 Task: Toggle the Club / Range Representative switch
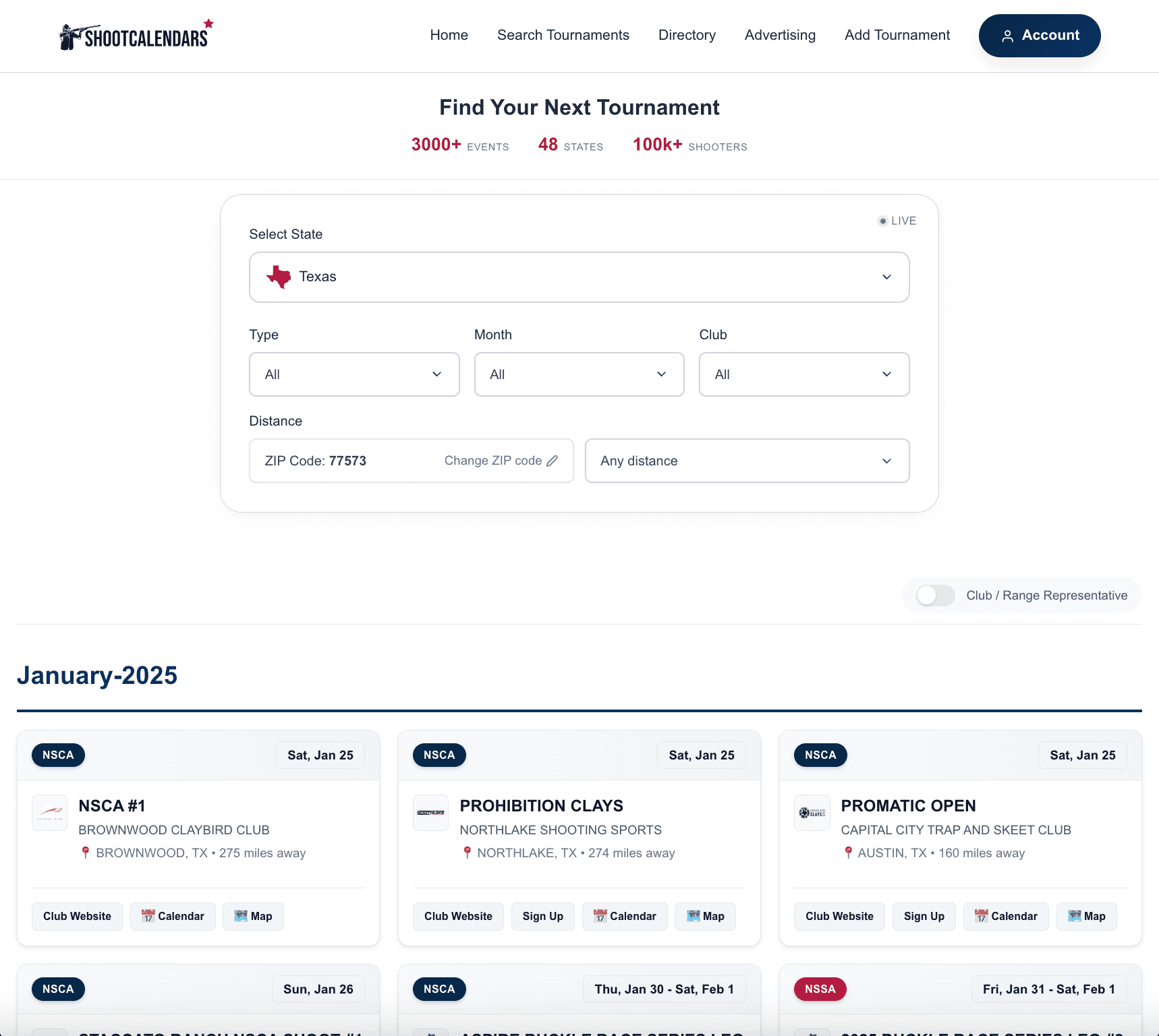coord(935,595)
